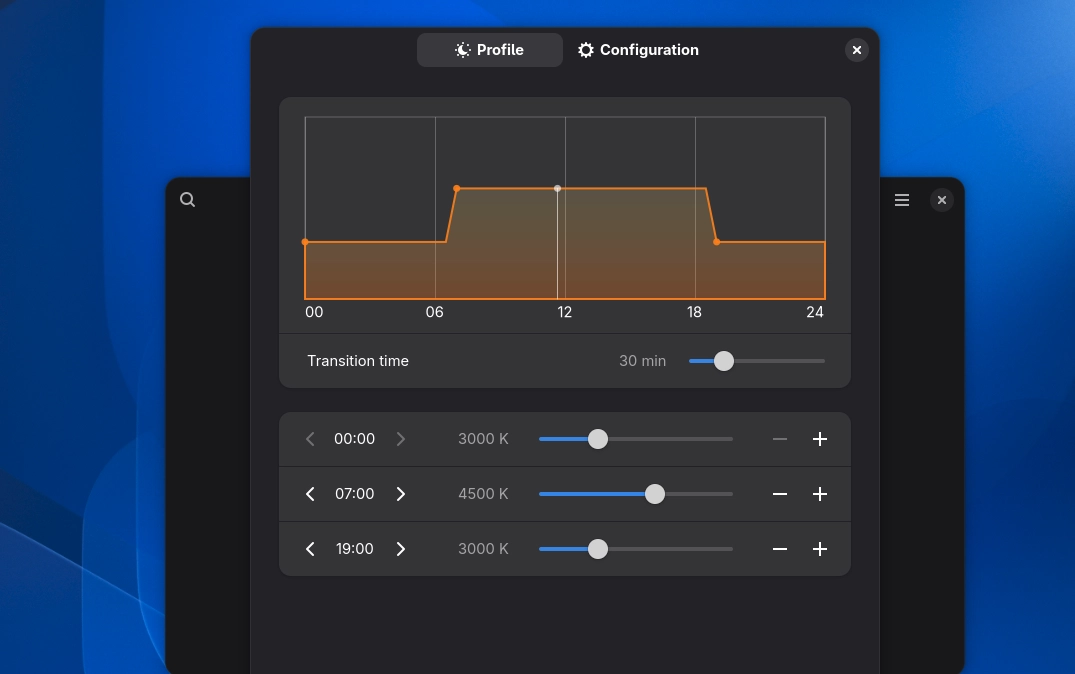The height and width of the screenshot is (674, 1075).
Task: Open search in the background window
Action: [x=187, y=200]
